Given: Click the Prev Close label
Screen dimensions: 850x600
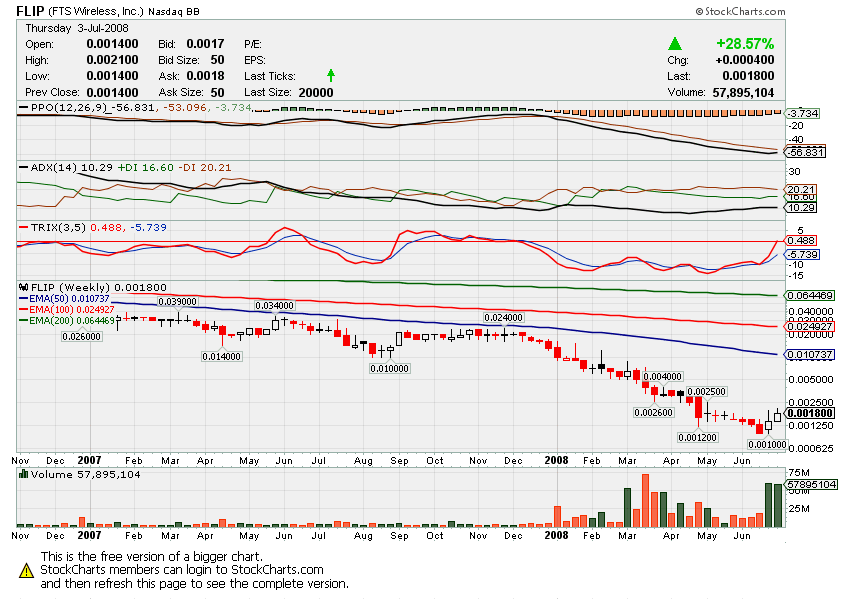Looking at the screenshot, I should [x=52, y=92].
